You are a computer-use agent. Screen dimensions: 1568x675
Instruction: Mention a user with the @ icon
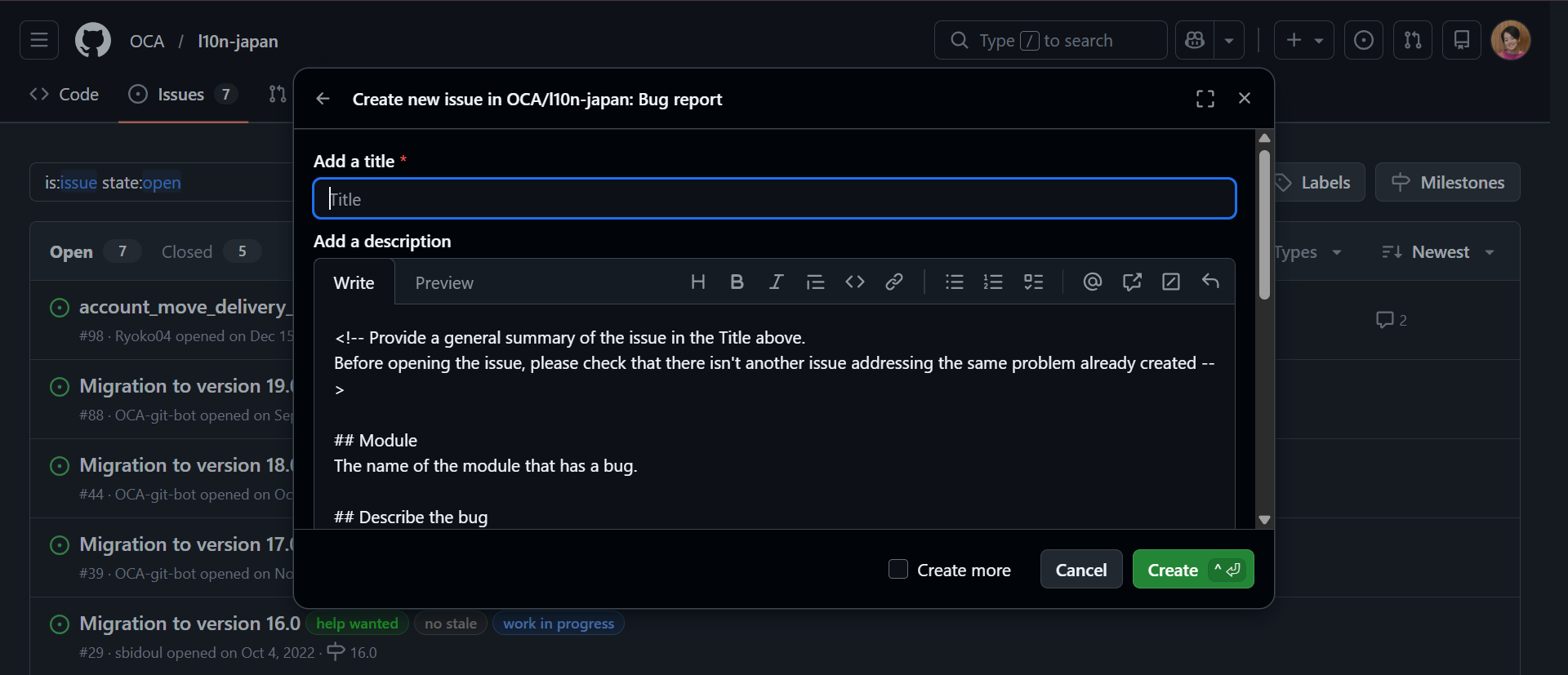(x=1092, y=282)
